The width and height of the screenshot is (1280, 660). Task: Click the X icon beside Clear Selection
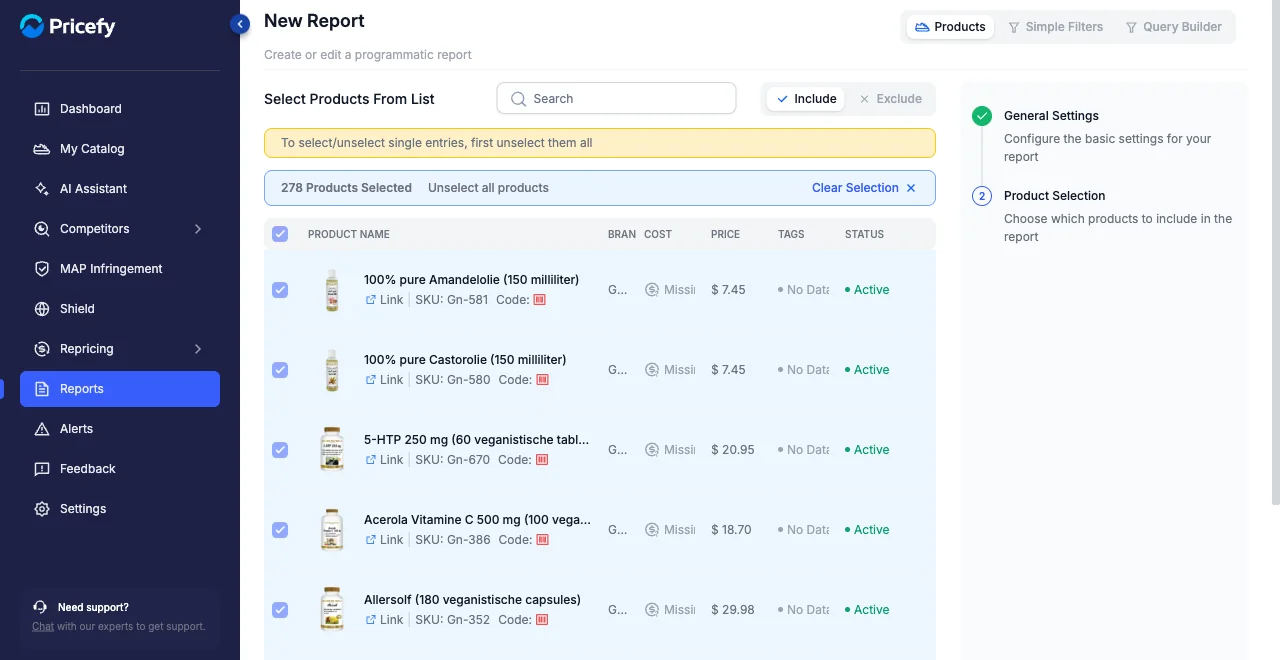click(911, 188)
